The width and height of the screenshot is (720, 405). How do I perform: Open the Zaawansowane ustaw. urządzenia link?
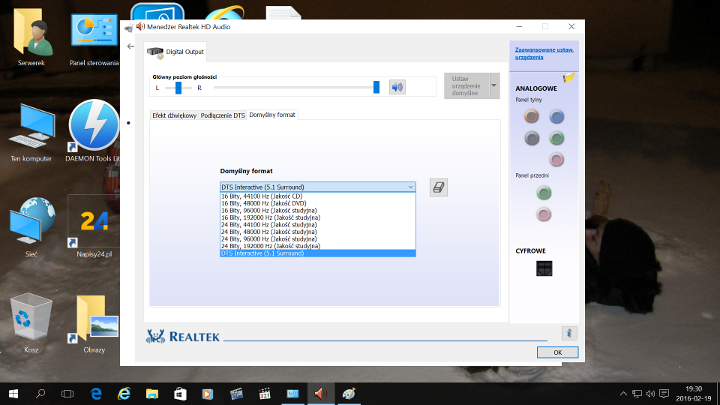[x=544, y=53]
